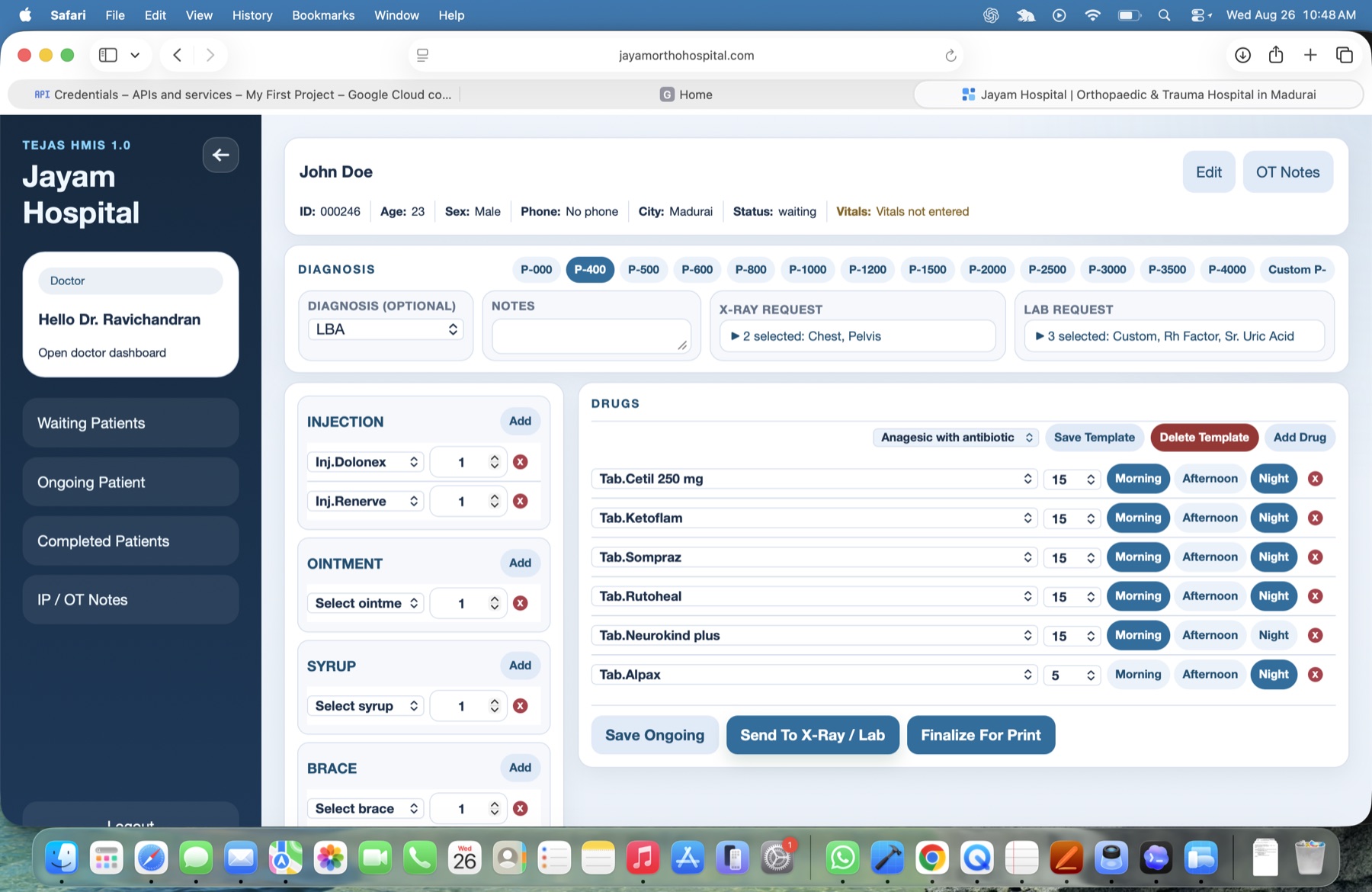
Task: Expand Lab request selection list
Action: pos(1175,336)
